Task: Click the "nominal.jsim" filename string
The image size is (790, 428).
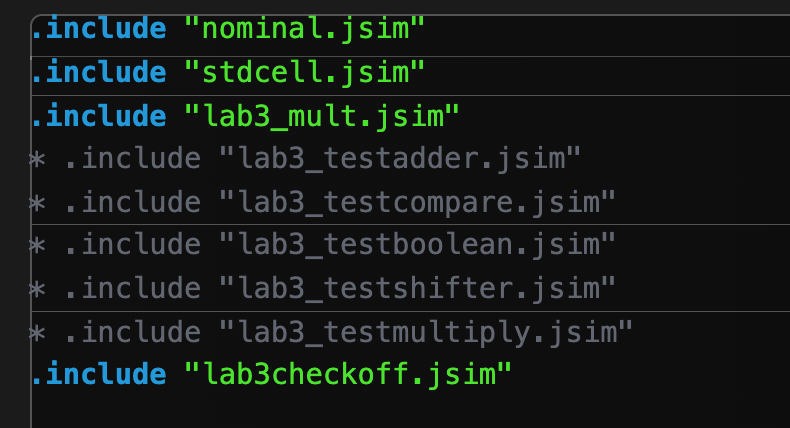Action: click(x=304, y=29)
